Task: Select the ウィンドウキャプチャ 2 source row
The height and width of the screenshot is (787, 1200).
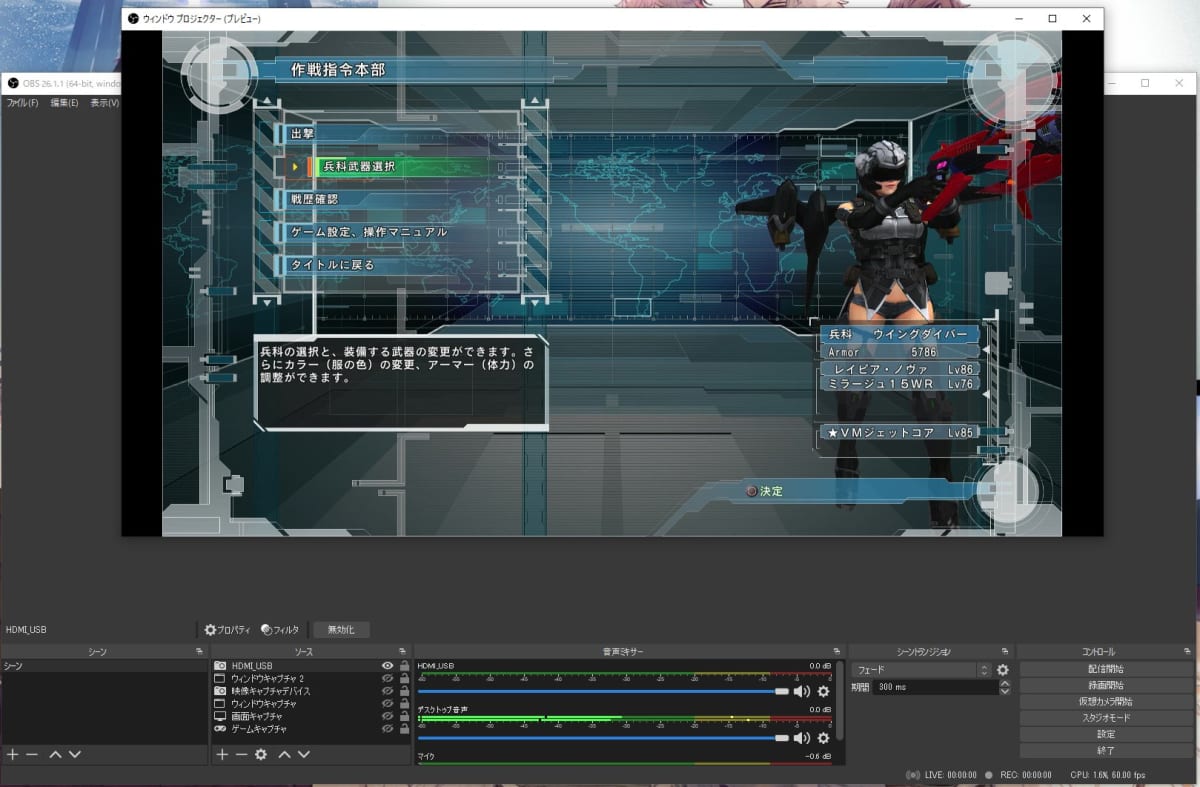Action: 311,678
